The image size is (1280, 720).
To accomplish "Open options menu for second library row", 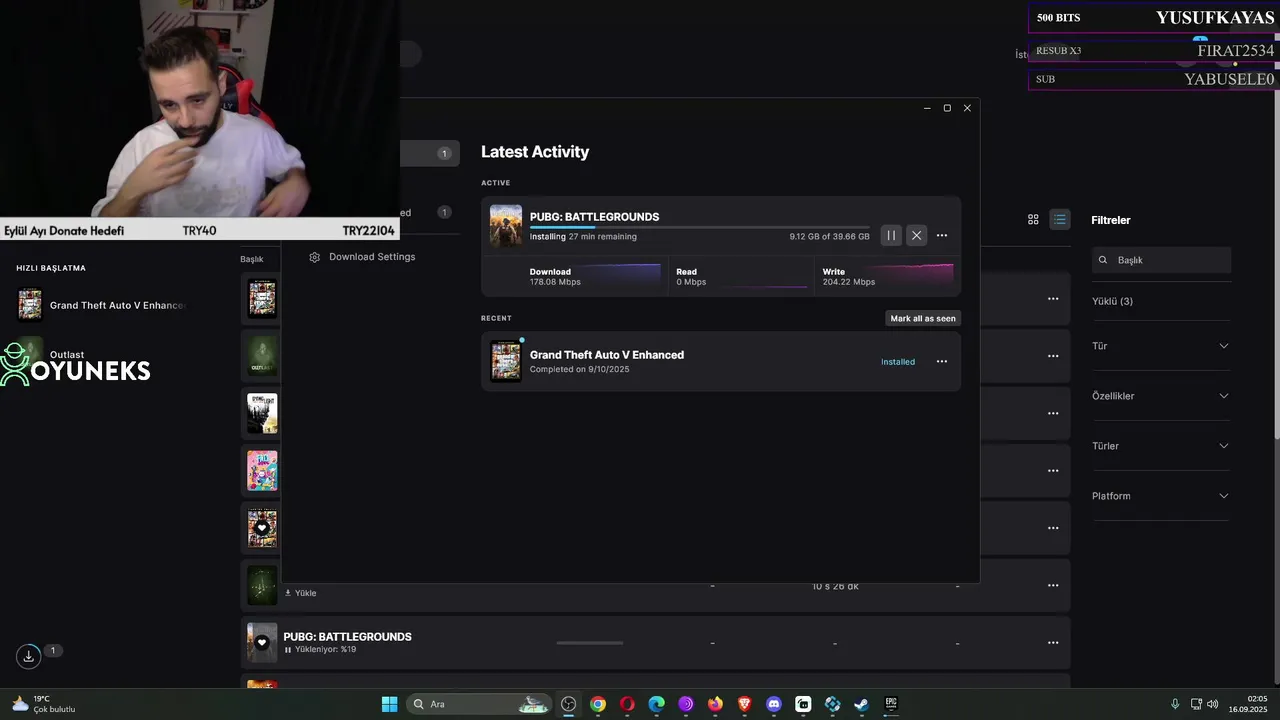I will 1053,355.
